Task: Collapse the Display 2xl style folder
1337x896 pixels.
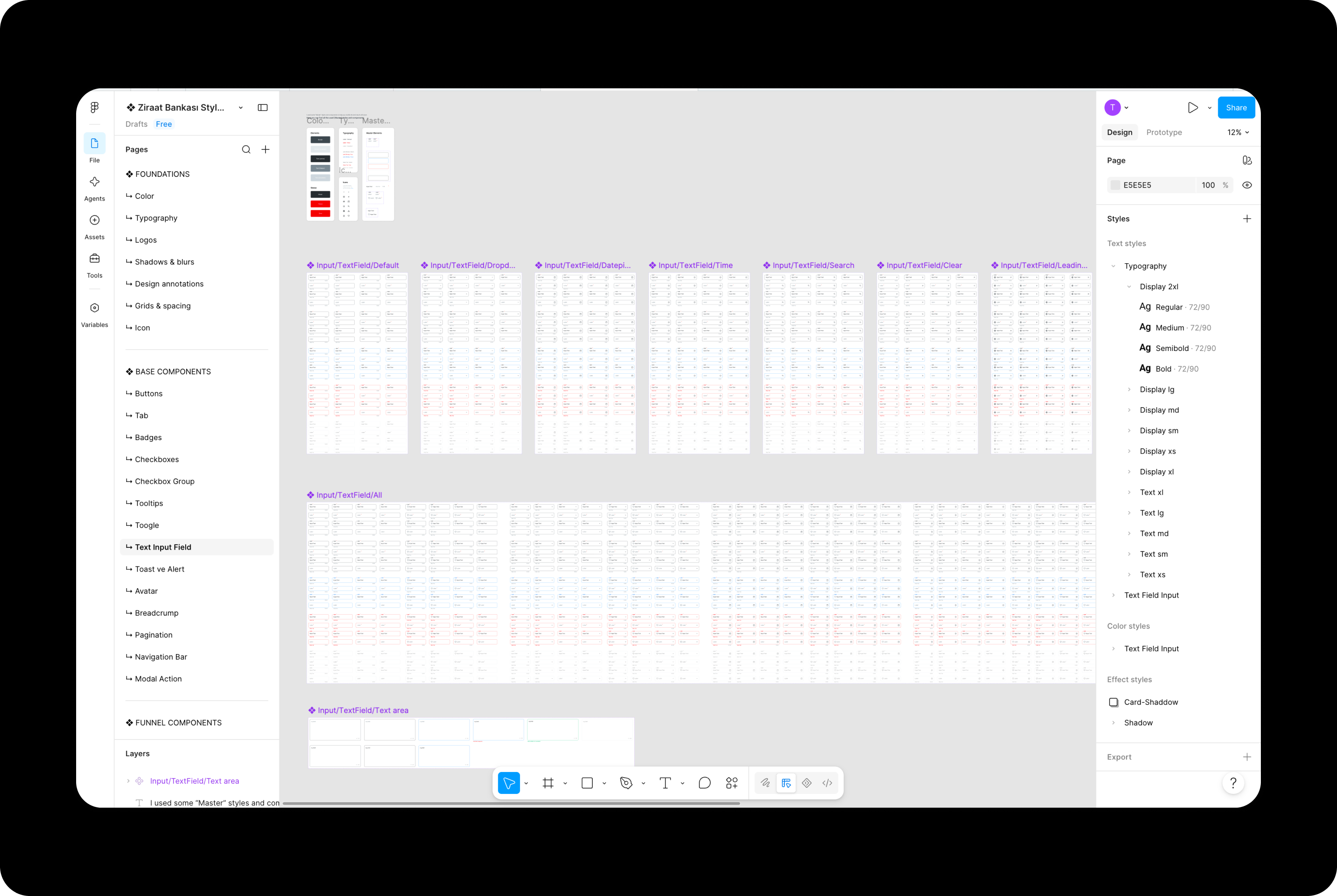Action: pos(1129,287)
